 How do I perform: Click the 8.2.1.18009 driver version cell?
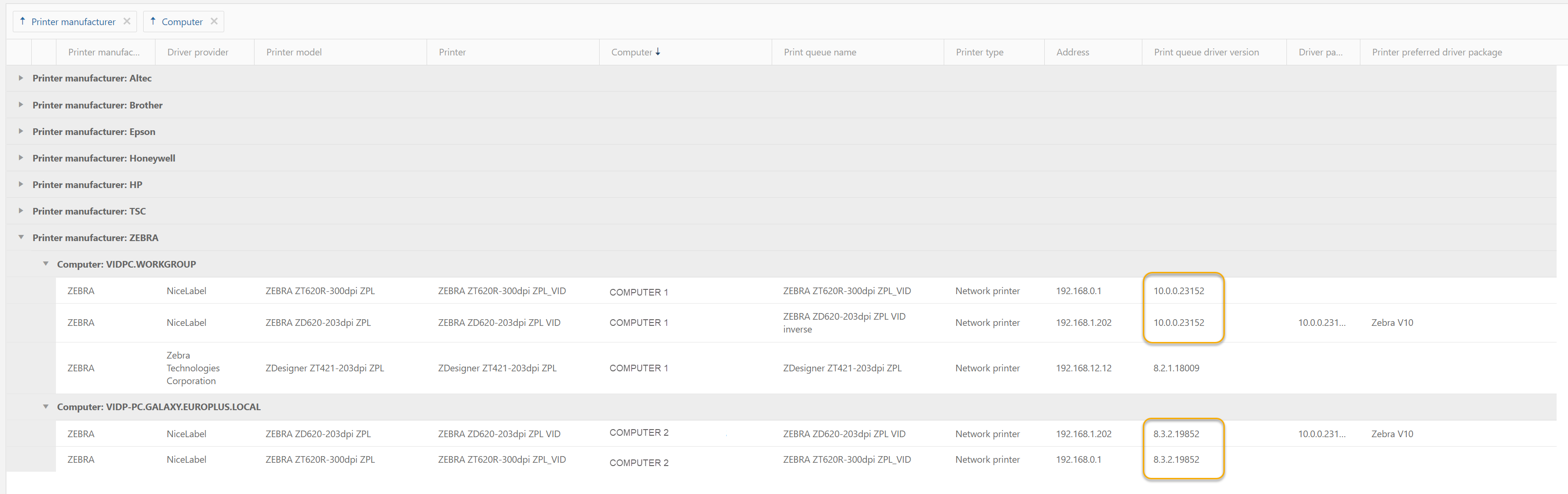pyautogui.click(x=1176, y=368)
